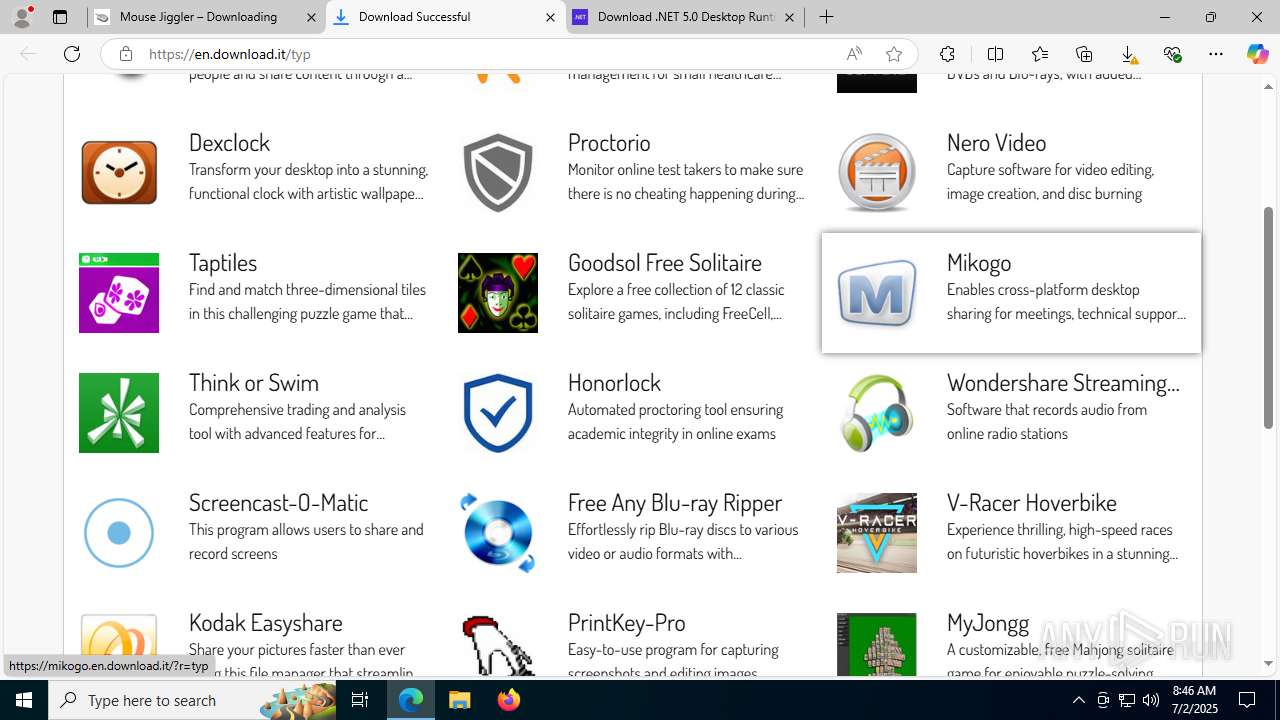Open Split screen view
The width and height of the screenshot is (1280, 720).
[x=995, y=54]
